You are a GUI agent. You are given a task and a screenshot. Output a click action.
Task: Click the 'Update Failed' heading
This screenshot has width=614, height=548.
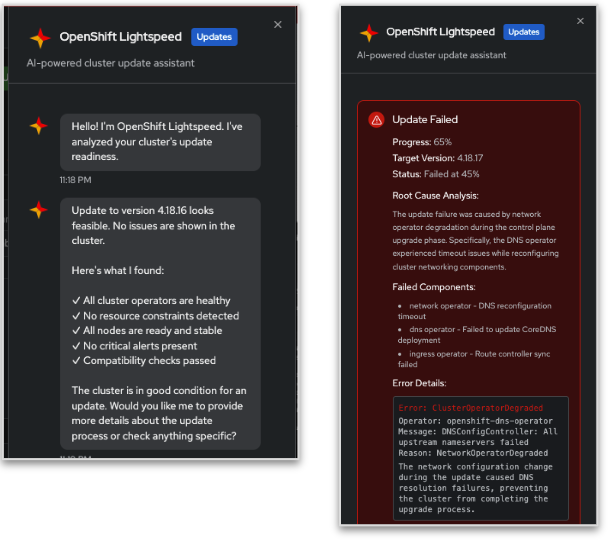coord(425,119)
